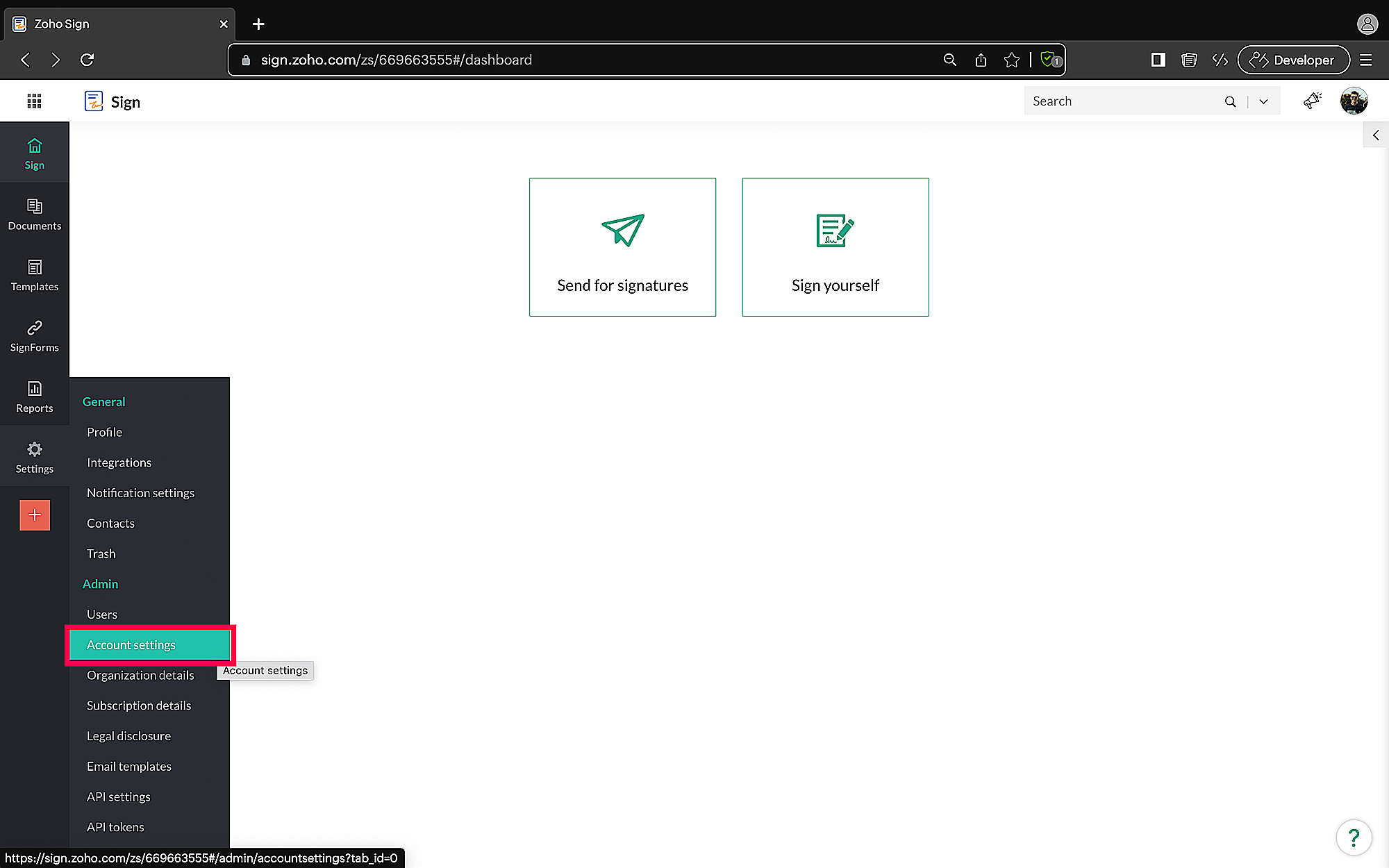This screenshot has height=868, width=1389.
Task: Click the Settings gear icon
Action: coord(34,450)
